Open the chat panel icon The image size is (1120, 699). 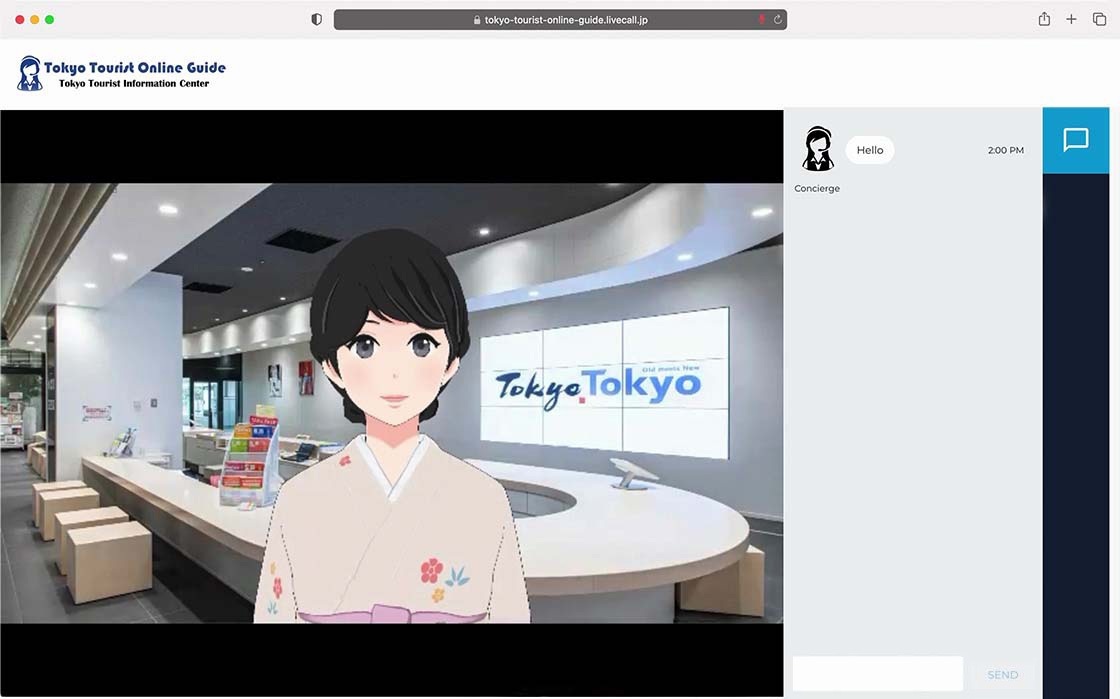[1075, 140]
